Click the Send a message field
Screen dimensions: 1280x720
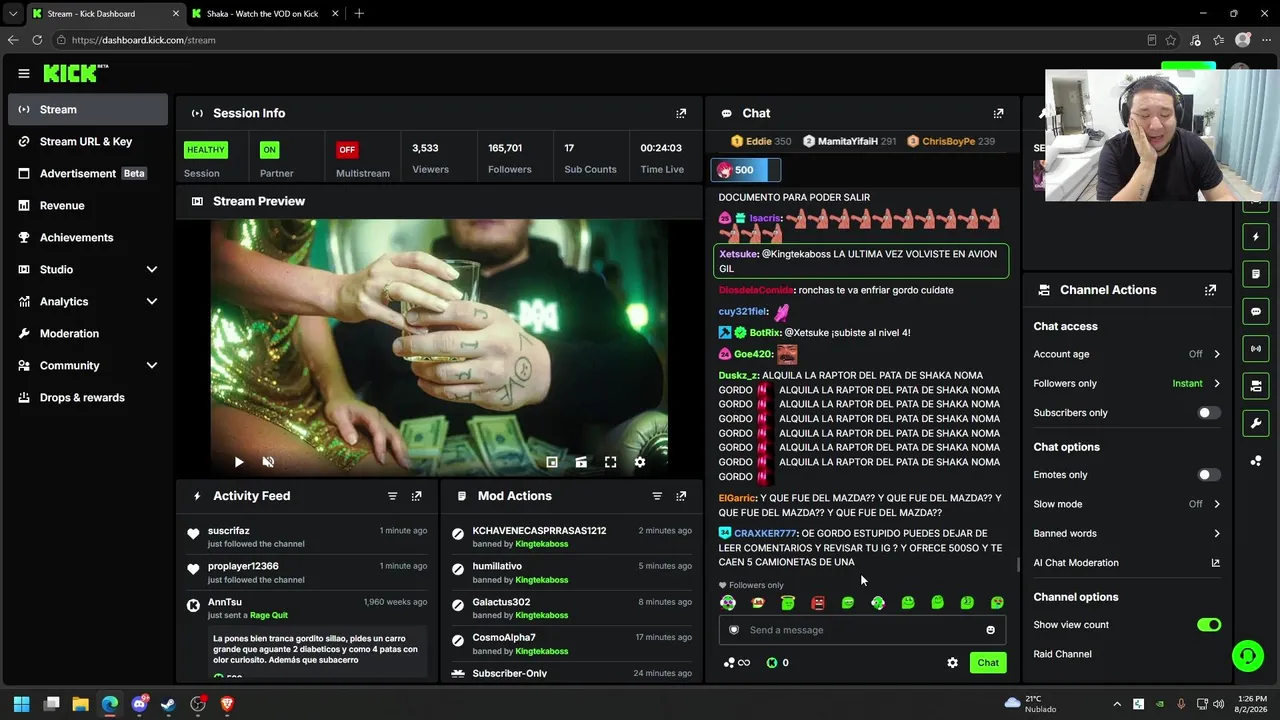click(x=862, y=630)
